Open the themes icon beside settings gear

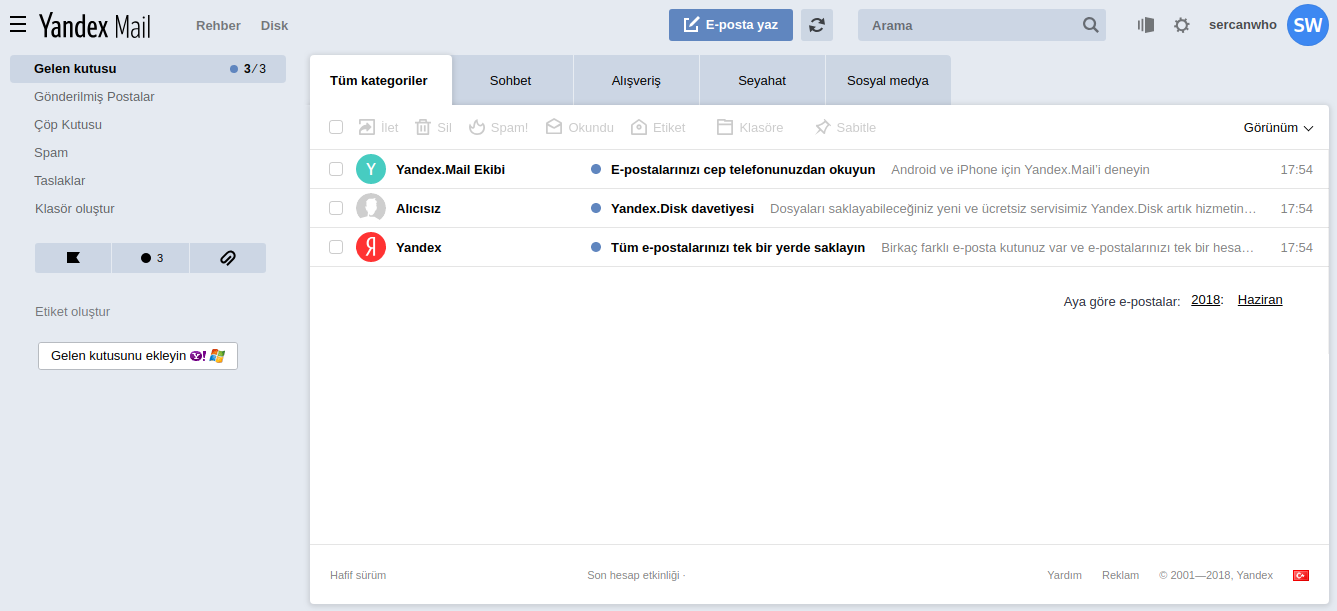tap(1146, 25)
